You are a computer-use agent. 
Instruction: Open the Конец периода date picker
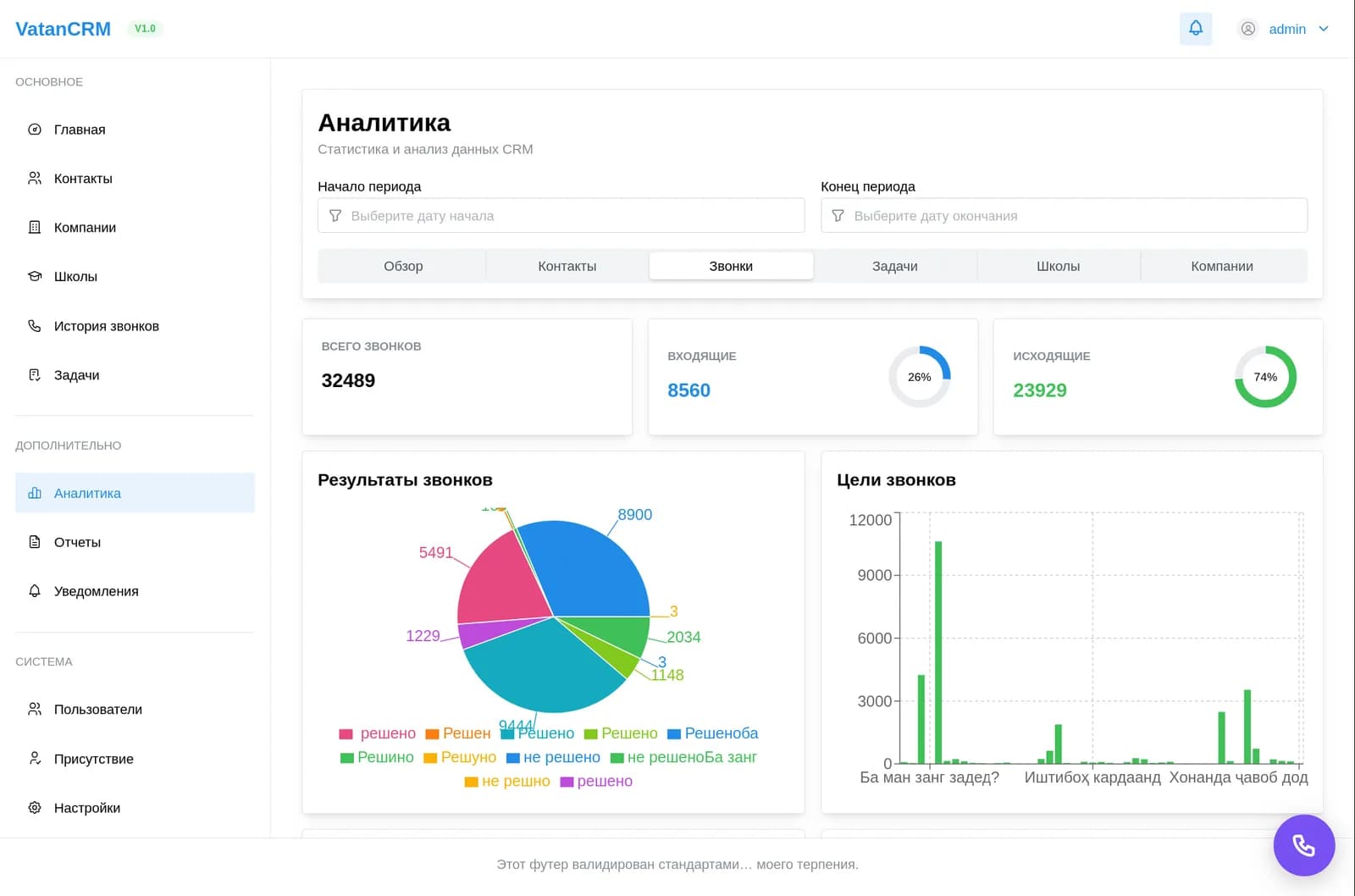[x=1064, y=216]
